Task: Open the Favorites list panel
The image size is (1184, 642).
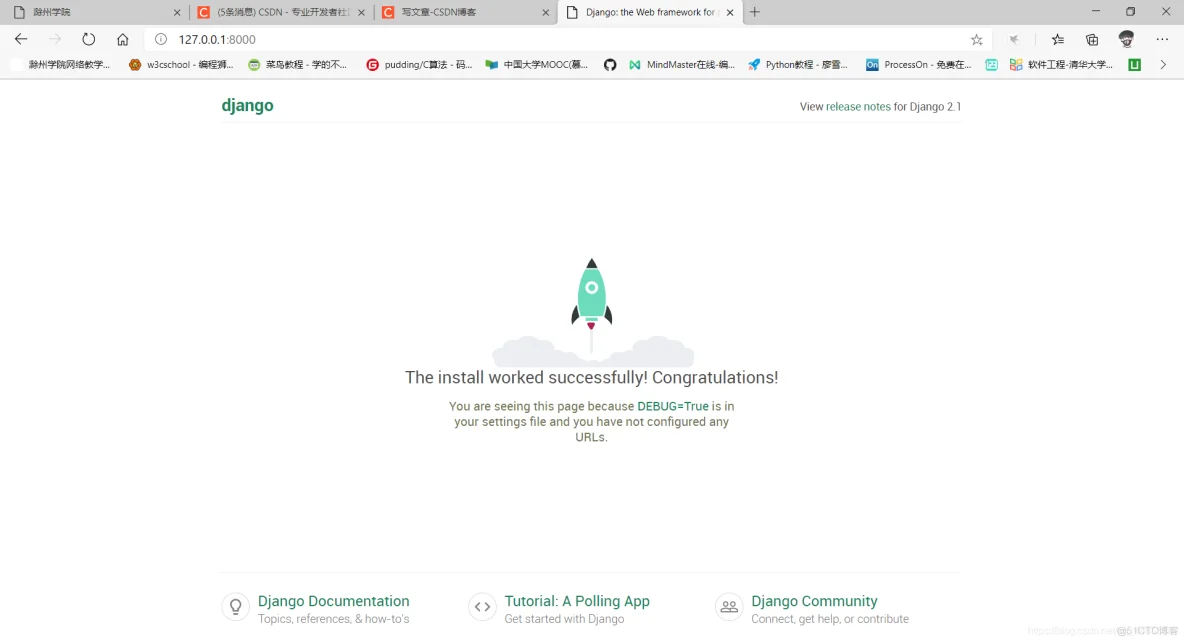Action: 1057,39
